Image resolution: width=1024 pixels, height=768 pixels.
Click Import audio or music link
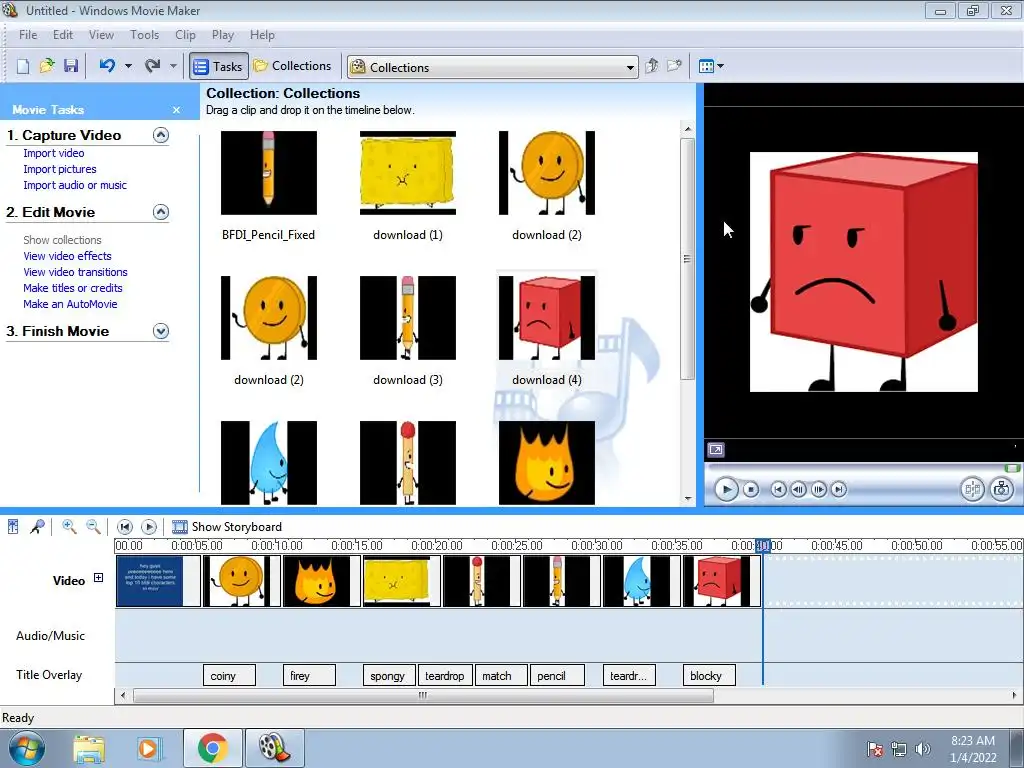[x=75, y=185]
